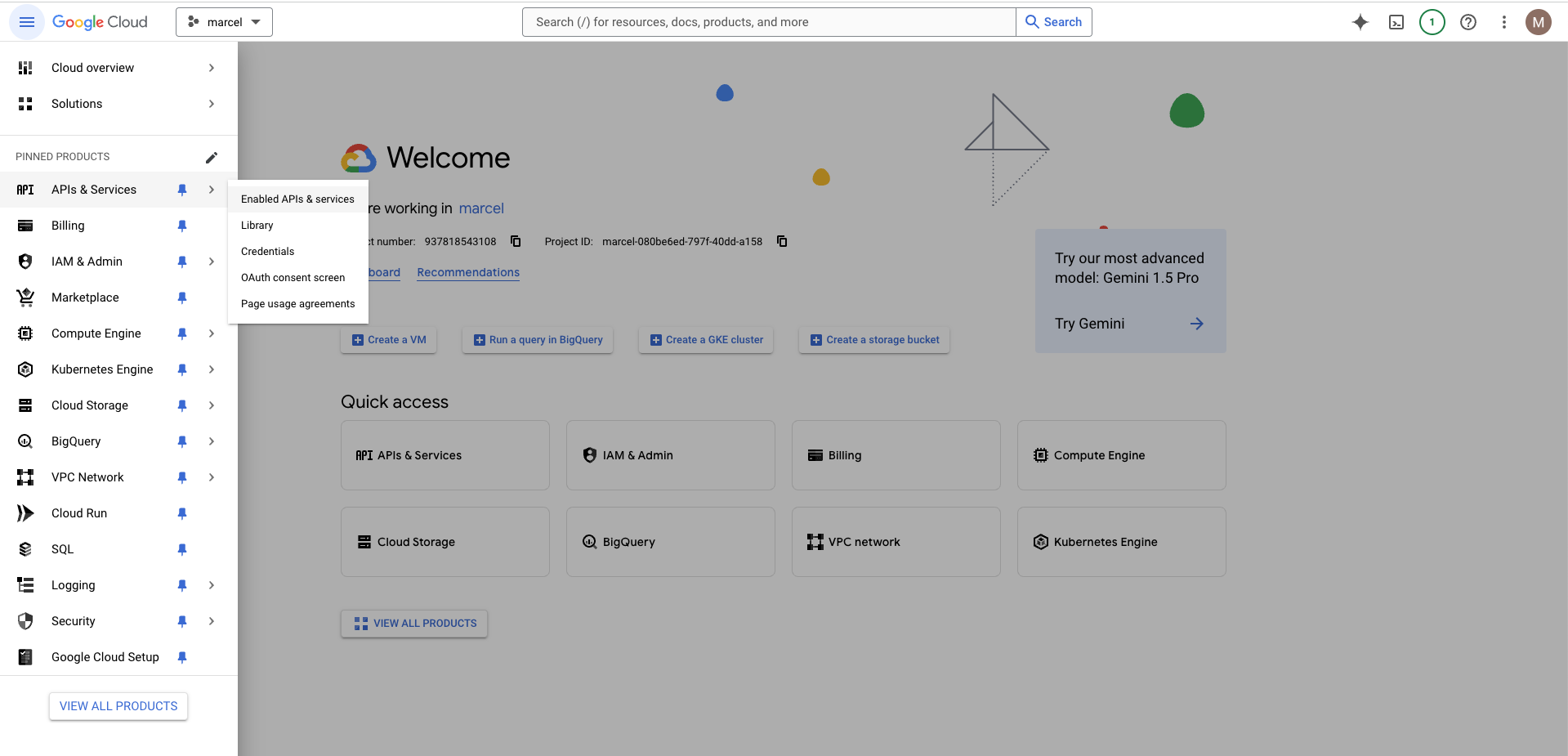Click the BigQuery icon in sidebar
Image resolution: width=1568 pixels, height=756 pixels.
click(25, 441)
